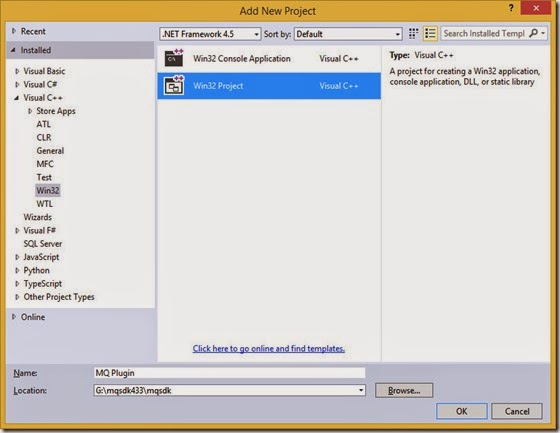Open the Location path dropdown arrow
Image resolution: width=560 pixels, height=433 pixels.
[361, 390]
